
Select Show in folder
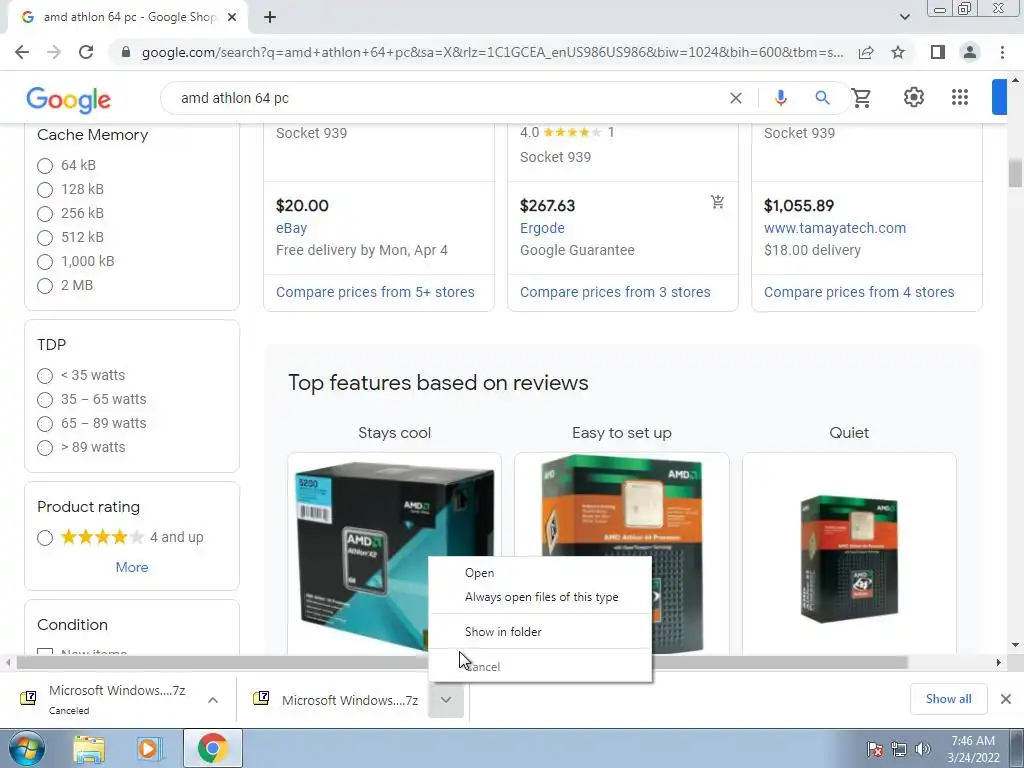pos(540,632)
